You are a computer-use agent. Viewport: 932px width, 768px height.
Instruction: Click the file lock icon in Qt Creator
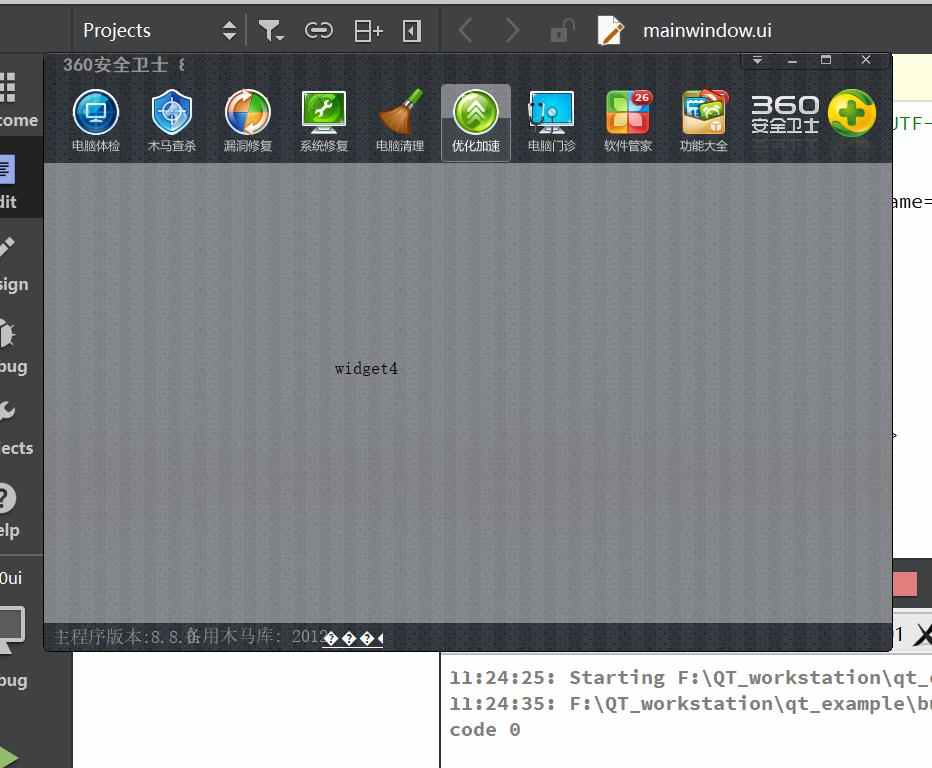point(561,31)
